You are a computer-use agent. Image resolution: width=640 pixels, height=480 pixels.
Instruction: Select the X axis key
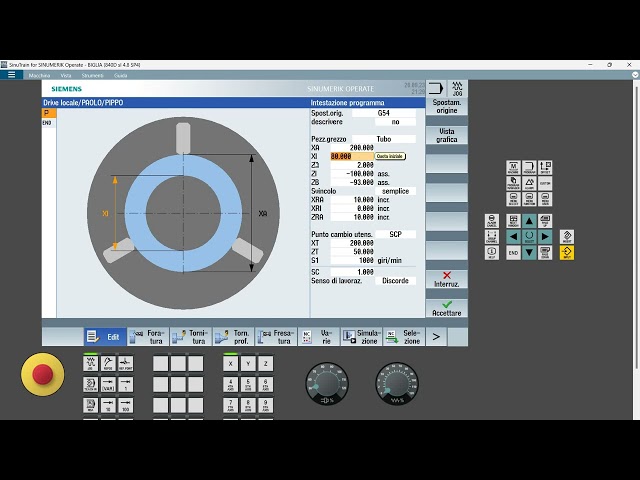click(x=231, y=363)
